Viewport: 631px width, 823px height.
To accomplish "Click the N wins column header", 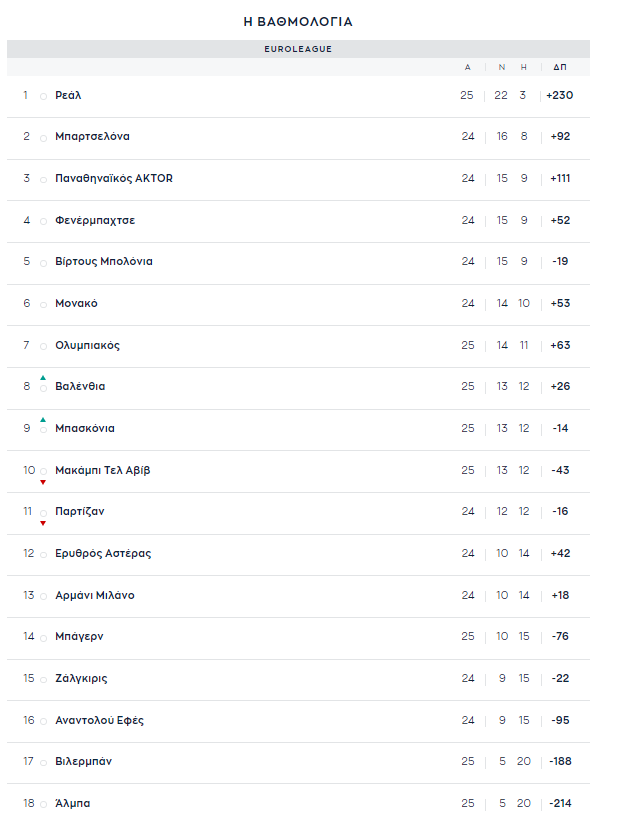I will pyautogui.click(x=502, y=67).
